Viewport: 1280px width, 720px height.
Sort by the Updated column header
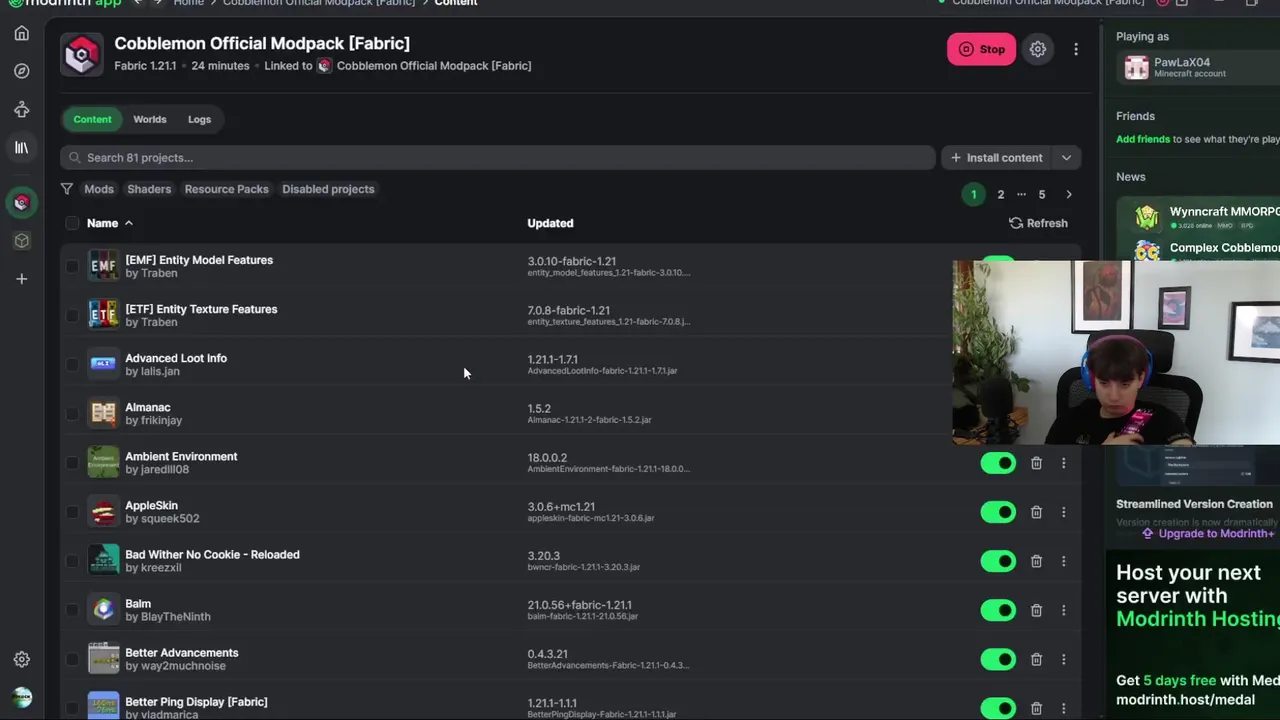550,223
